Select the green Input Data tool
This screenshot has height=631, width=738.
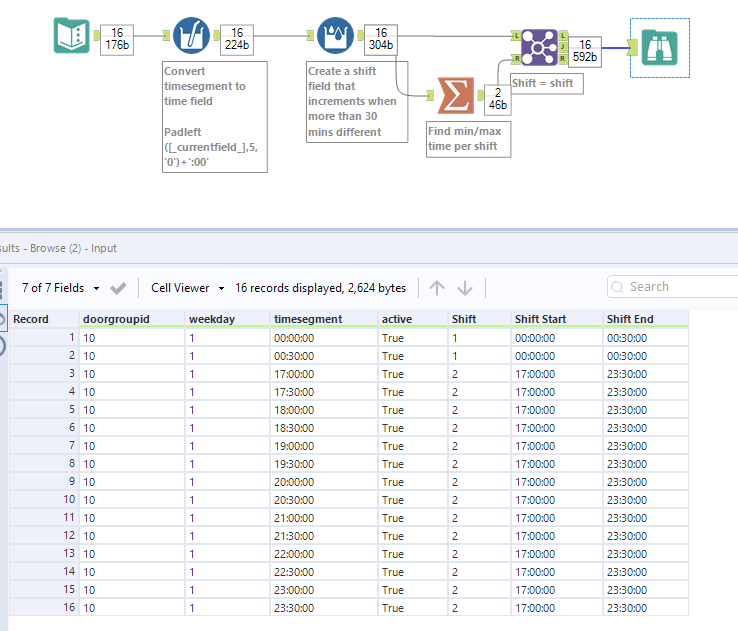click(71, 36)
